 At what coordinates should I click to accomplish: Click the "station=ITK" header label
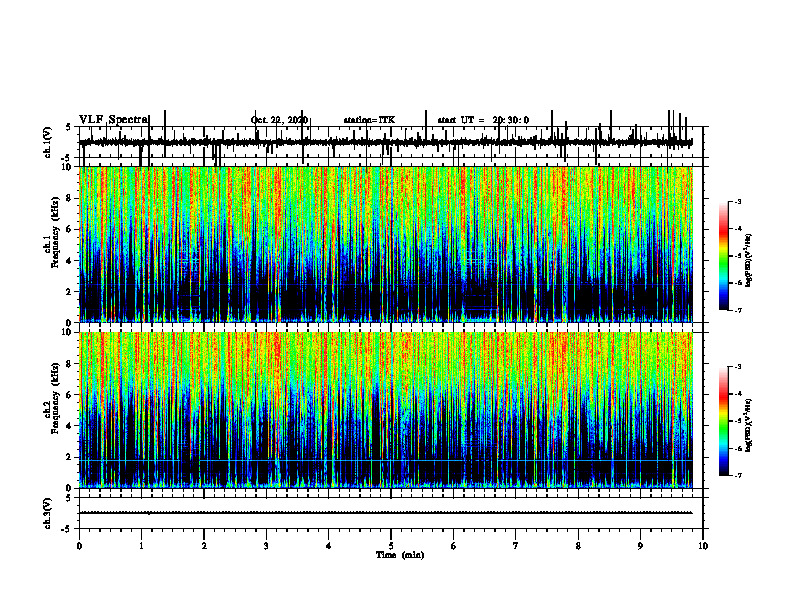[x=369, y=120]
